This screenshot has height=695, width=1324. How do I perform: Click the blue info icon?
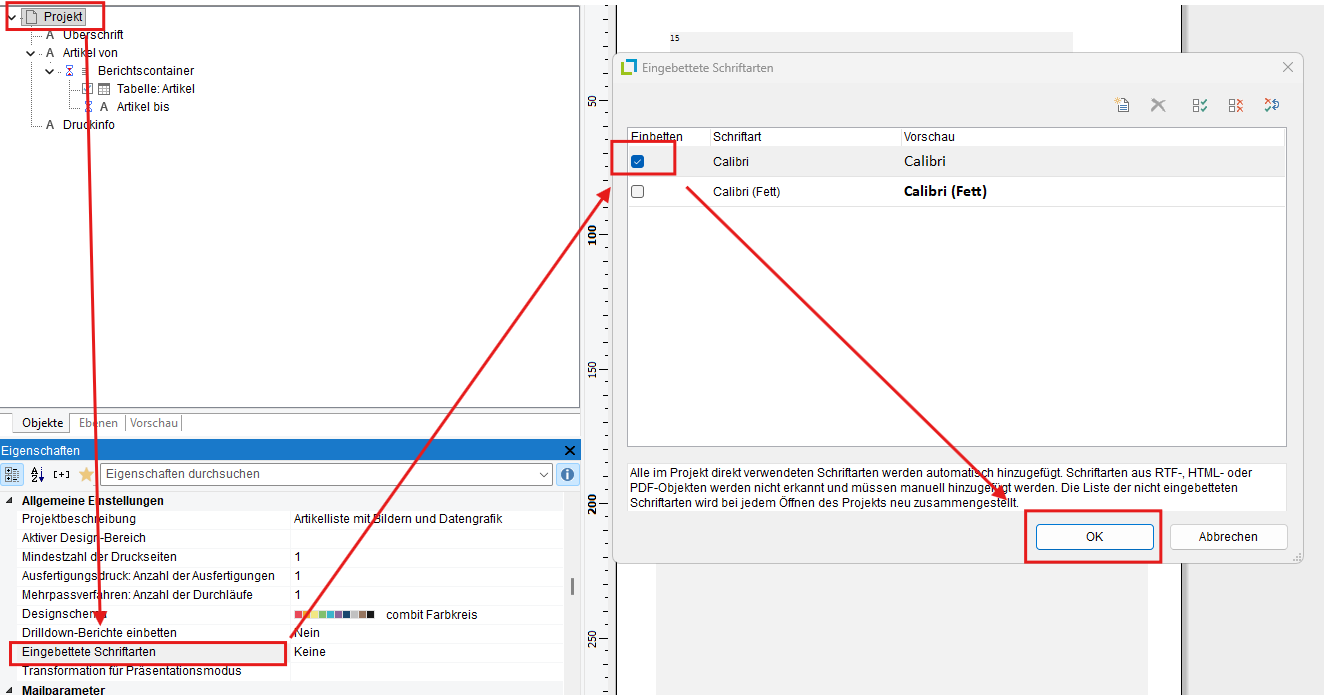(567, 474)
